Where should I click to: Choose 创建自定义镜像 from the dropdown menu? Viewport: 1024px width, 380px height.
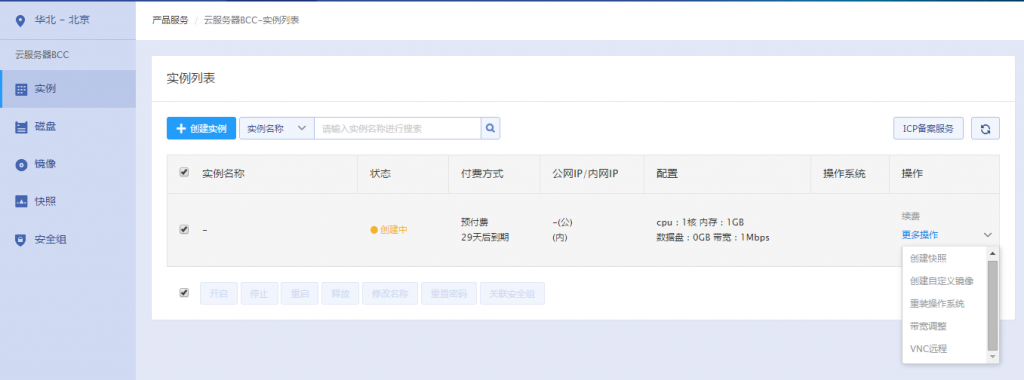[942, 281]
